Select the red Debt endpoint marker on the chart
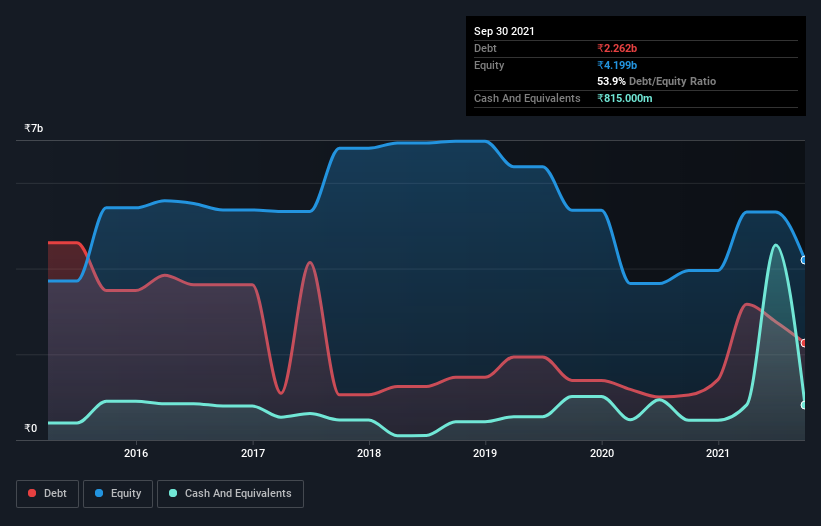 click(x=804, y=343)
